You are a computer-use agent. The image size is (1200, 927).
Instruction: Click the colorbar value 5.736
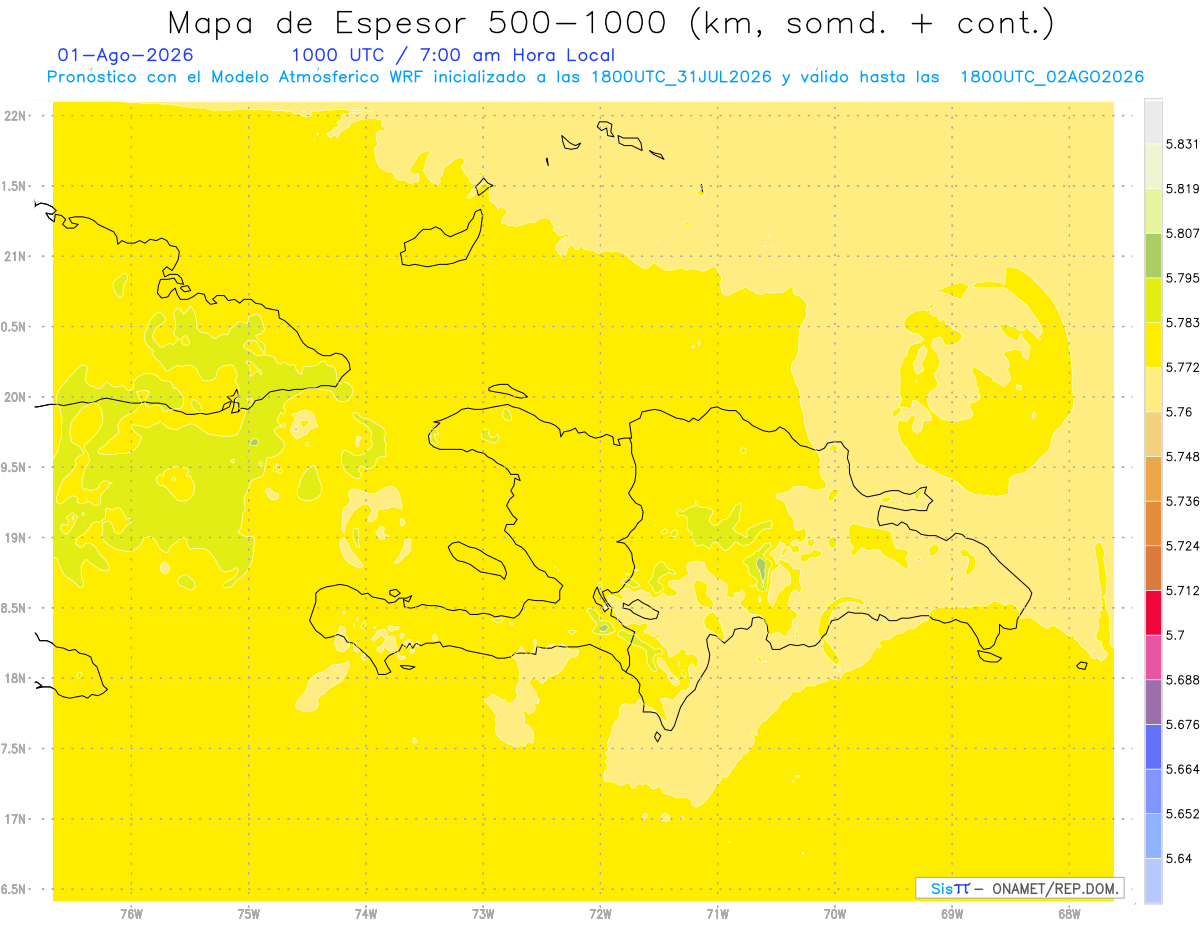1183,501
